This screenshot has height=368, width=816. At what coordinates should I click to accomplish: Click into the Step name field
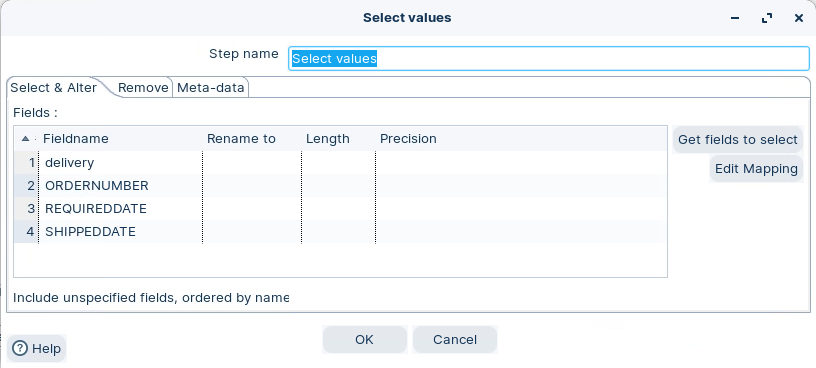(x=549, y=58)
